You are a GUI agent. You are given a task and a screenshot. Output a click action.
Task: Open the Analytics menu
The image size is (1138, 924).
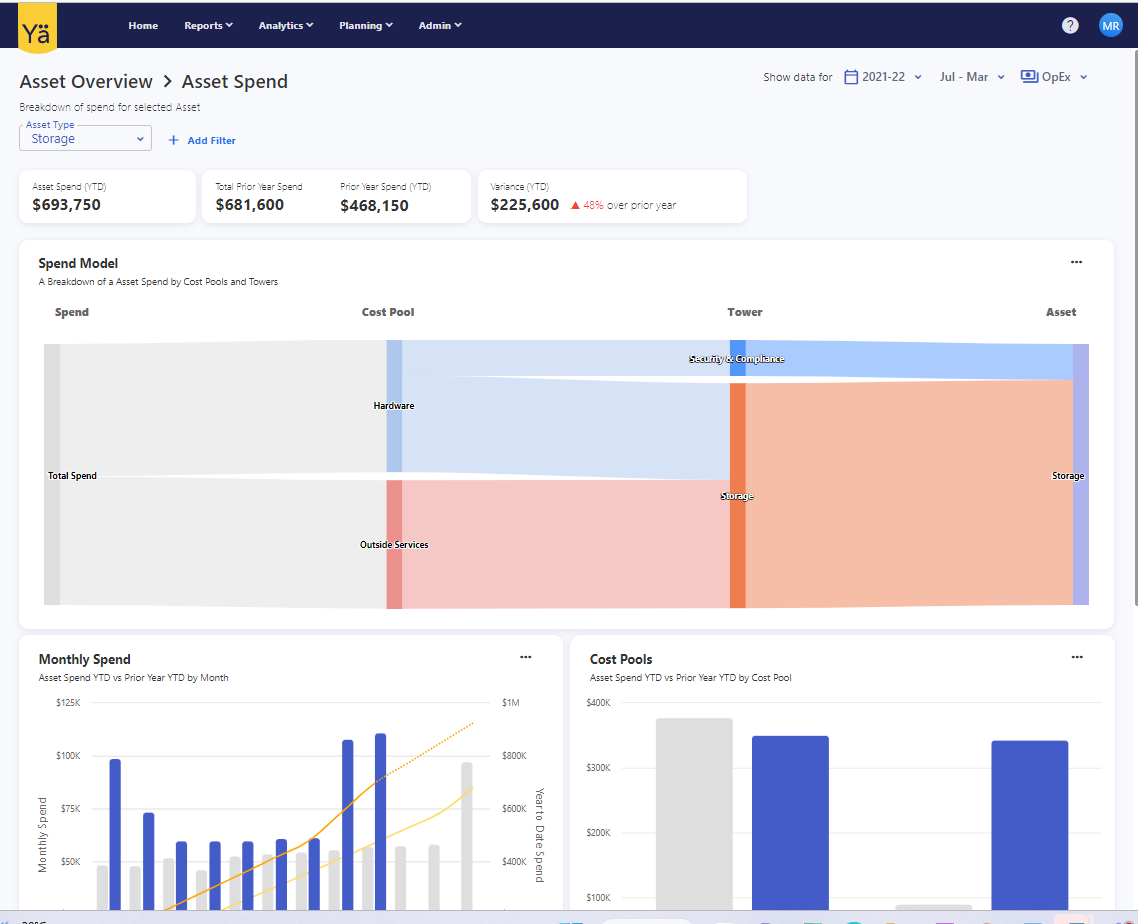point(285,26)
